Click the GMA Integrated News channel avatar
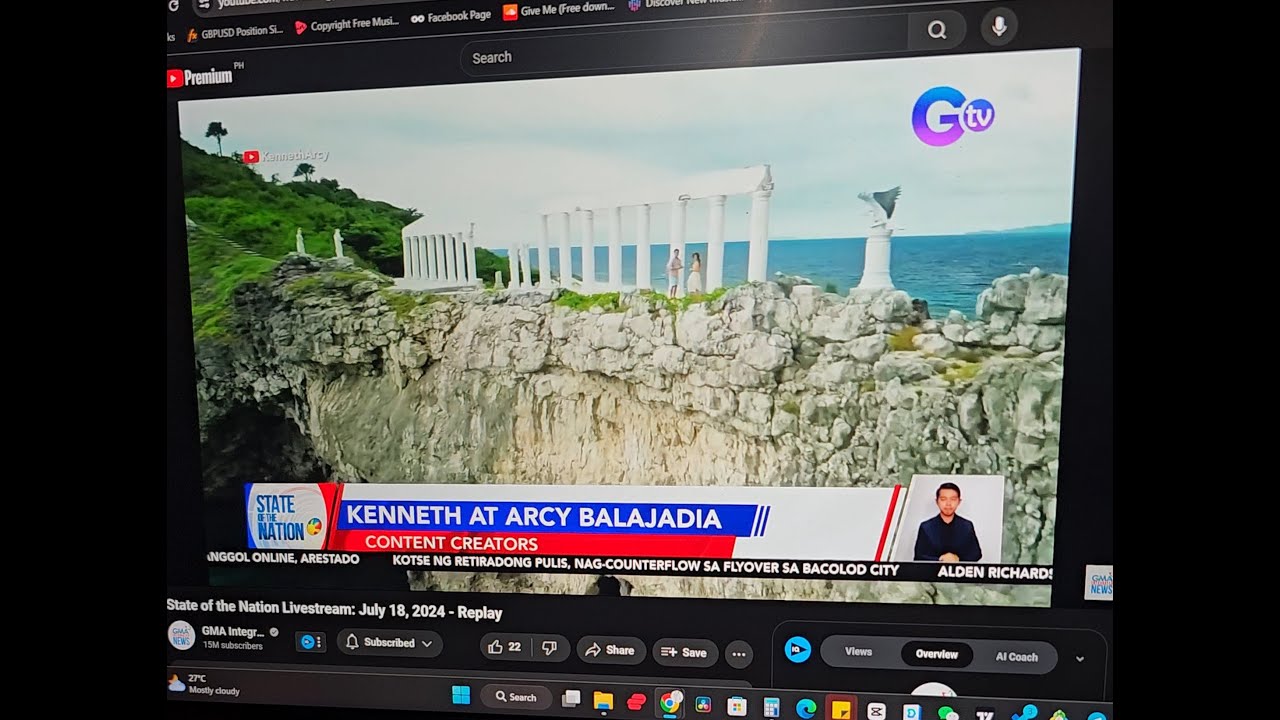 [x=181, y=636]
